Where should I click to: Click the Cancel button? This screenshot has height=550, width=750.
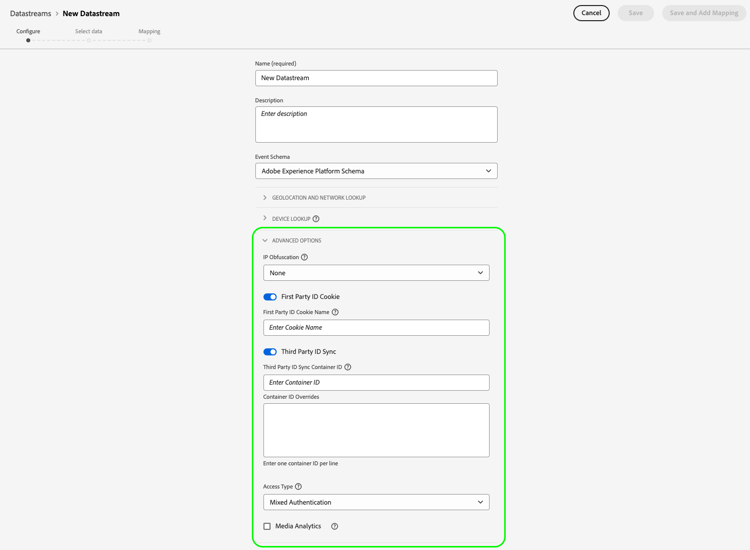[591, 13]
